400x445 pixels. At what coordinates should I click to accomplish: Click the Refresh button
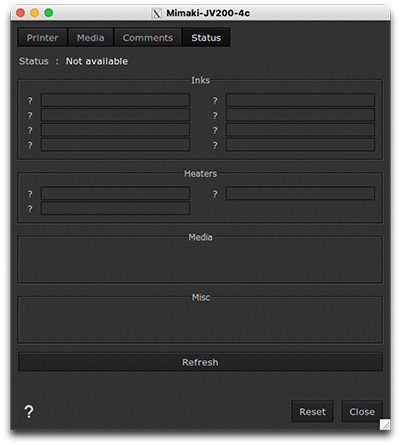200,362
